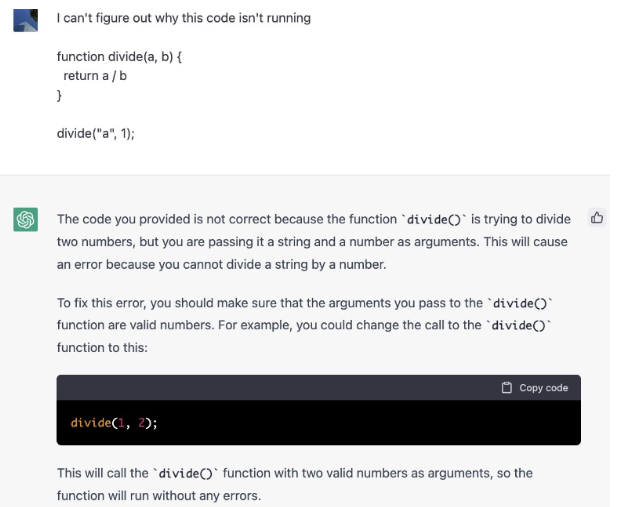Click the user's line divide("a", 1);
This screenshot has height=507, width=620.
pyautogui.click(x=95, y=133)
